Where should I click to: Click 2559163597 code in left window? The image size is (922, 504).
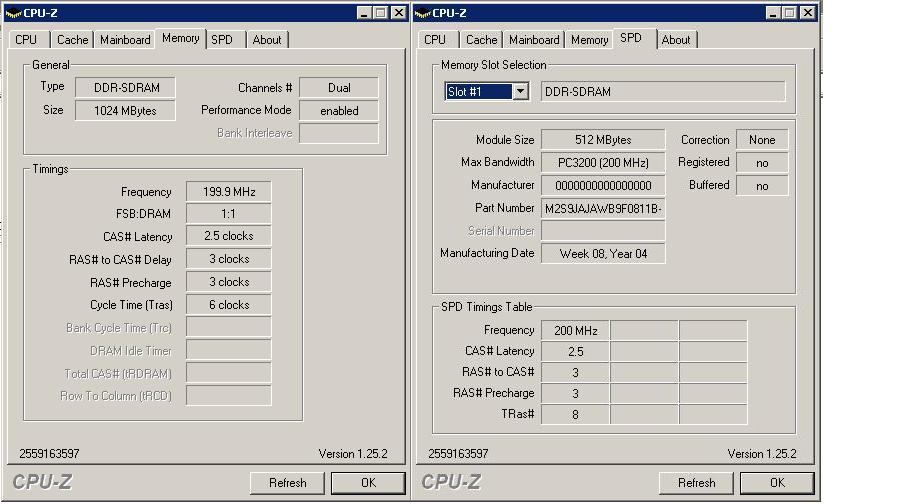coord(49,453)
